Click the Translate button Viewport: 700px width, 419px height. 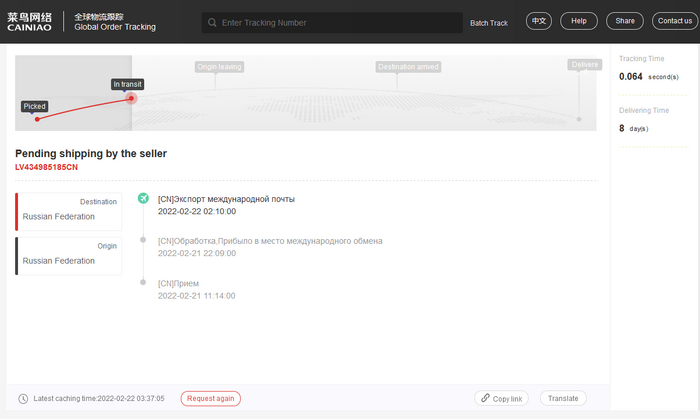tap(563, 398)
